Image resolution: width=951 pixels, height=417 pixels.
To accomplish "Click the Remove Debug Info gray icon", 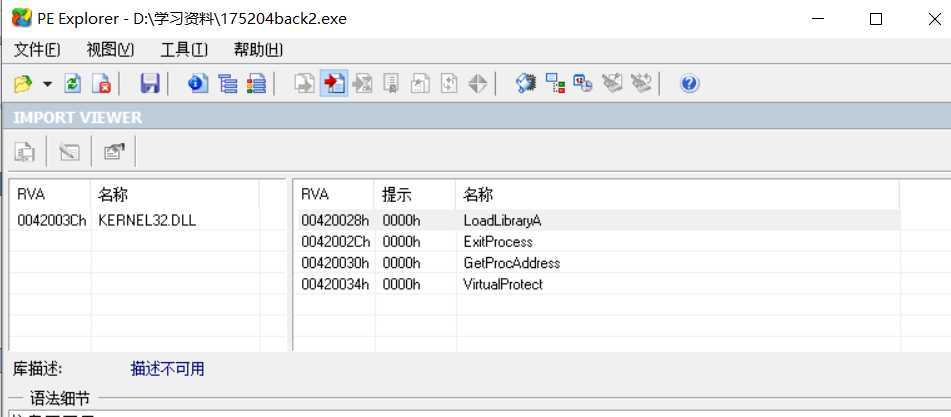I will [x=613, y=84].
